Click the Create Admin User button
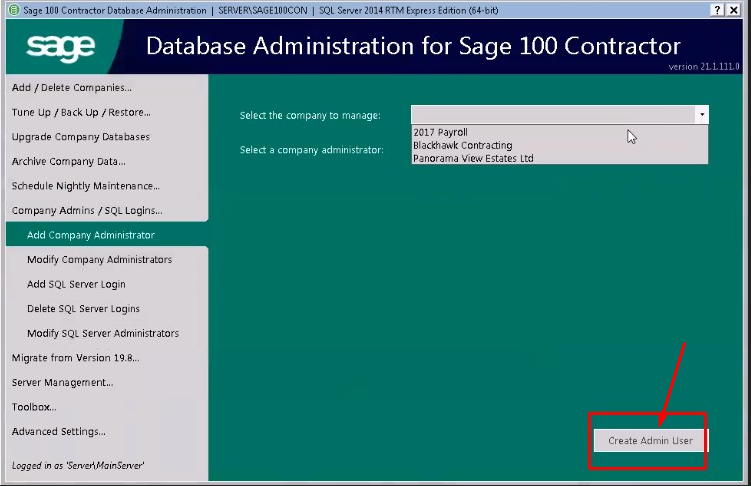Screen dimensions: 751x486 pos(650,441)
